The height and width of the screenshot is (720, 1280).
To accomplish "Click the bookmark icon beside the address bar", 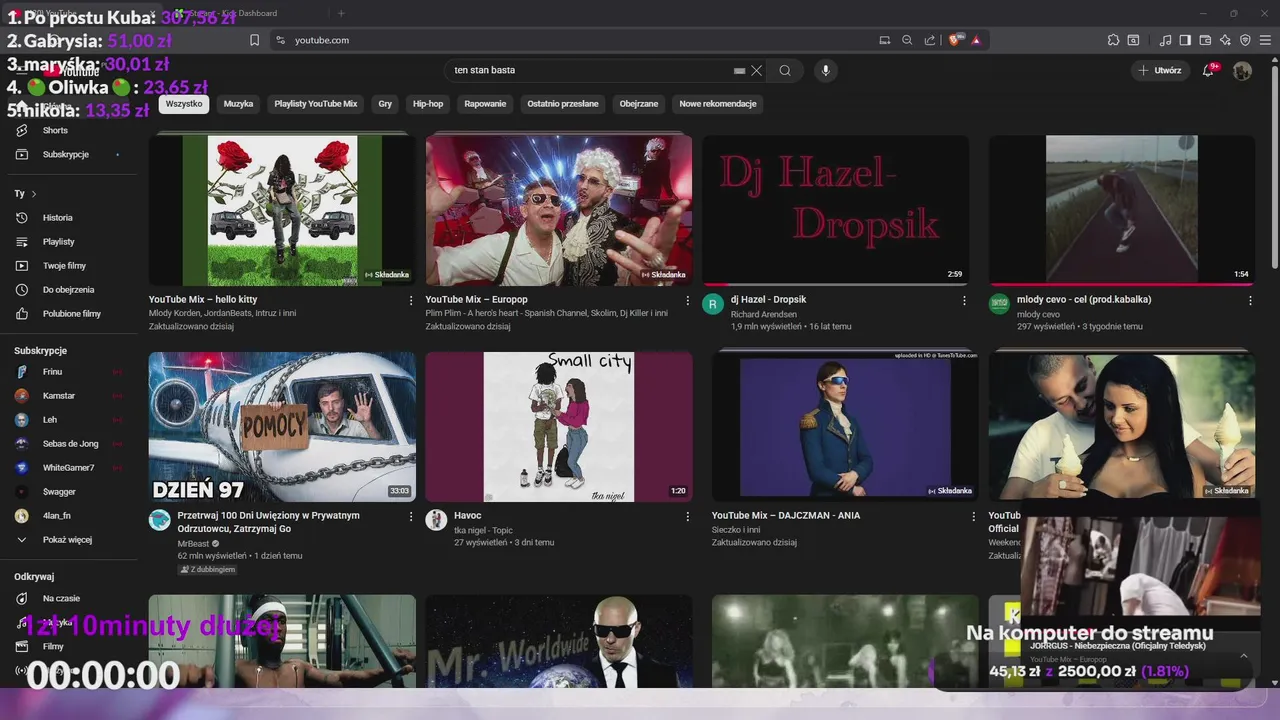I will 254,40.
